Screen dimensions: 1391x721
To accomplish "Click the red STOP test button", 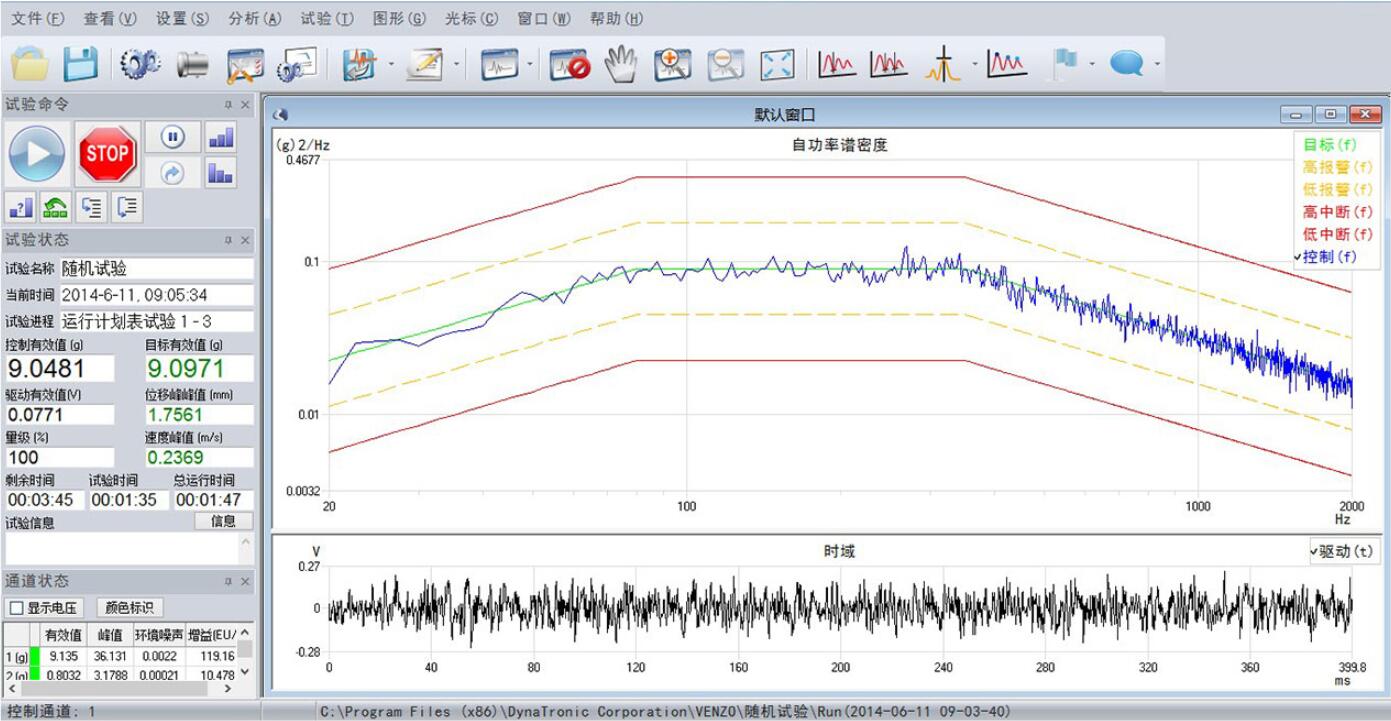I will tap(108, 154).
